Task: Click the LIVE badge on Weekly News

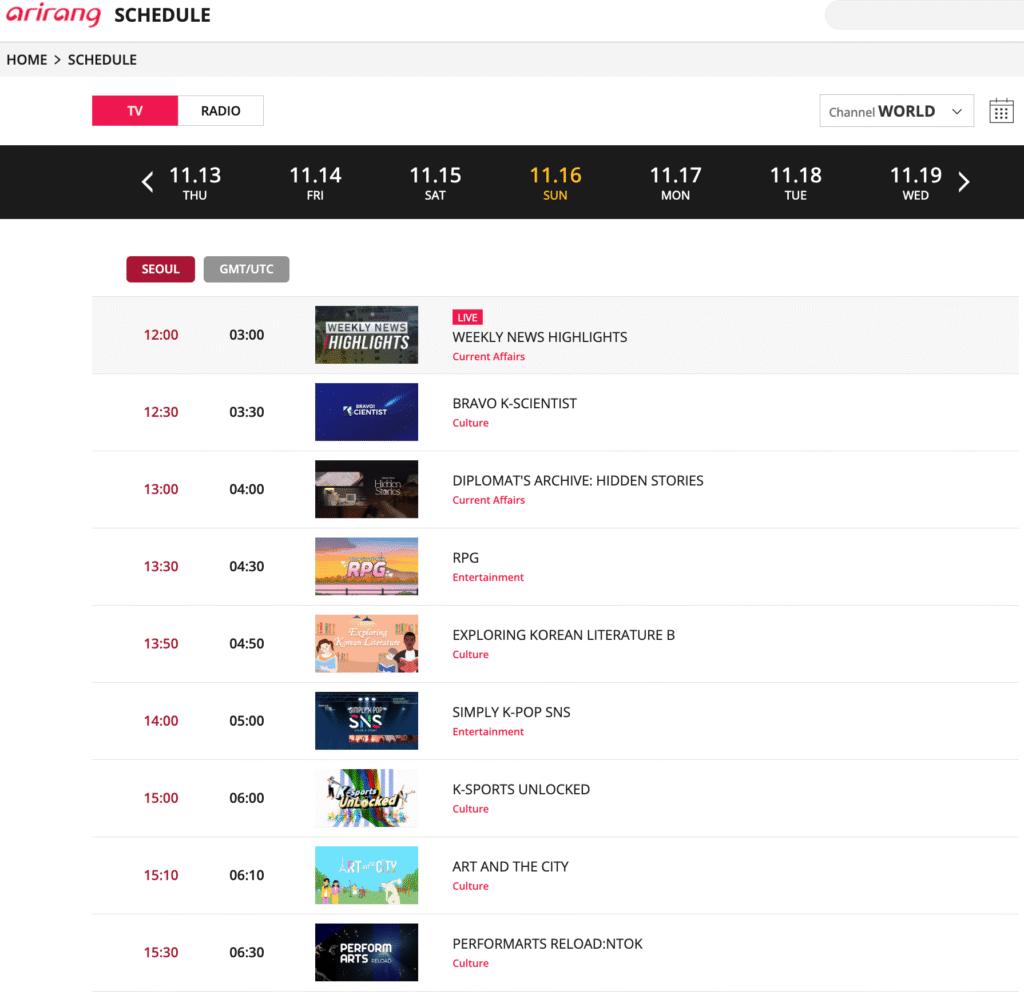Action: (467, 317)
